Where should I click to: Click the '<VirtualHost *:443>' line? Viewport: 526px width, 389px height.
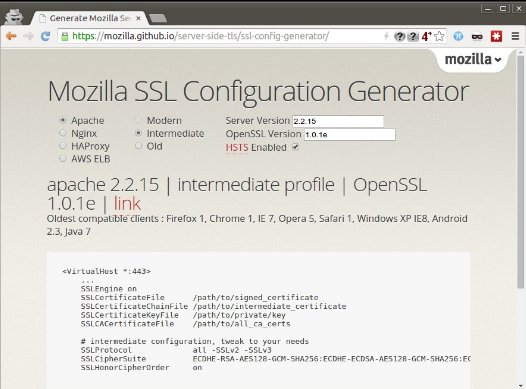pyautogui.click(x=106, y=271)
